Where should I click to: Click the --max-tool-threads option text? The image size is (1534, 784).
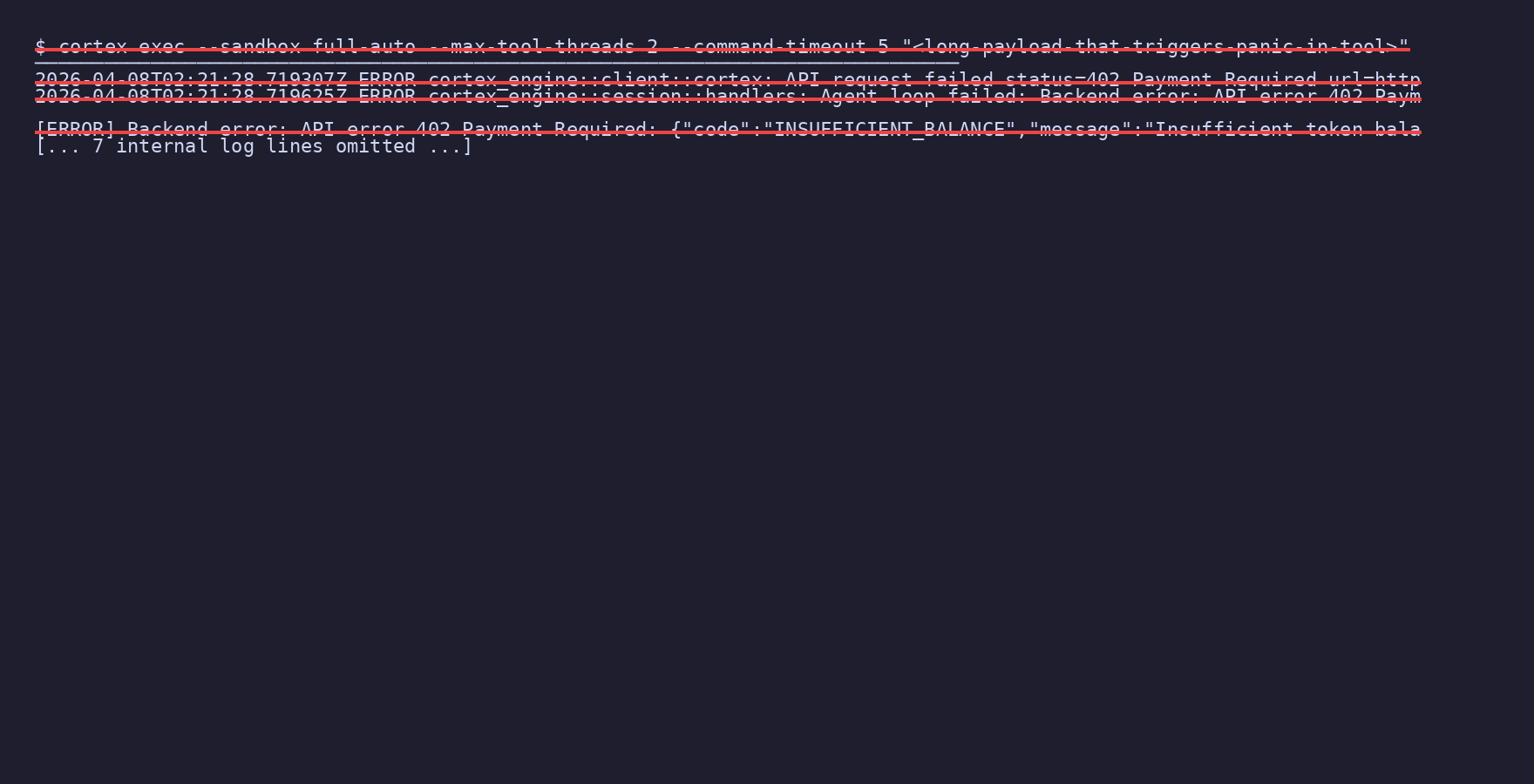tap(531, 47)
